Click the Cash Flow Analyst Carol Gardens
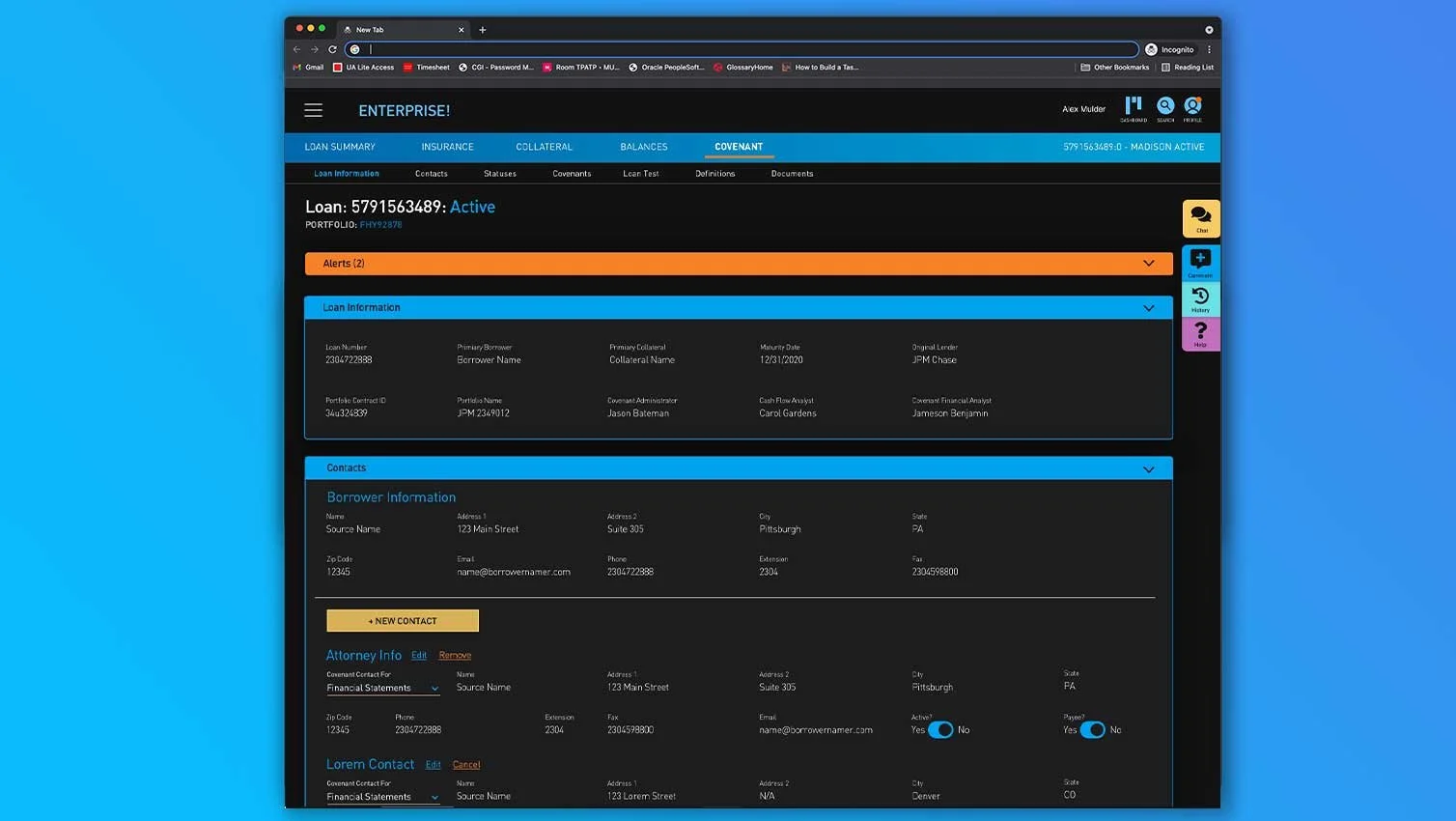This screenshot has width=1456, height=821. click(788, 413)
